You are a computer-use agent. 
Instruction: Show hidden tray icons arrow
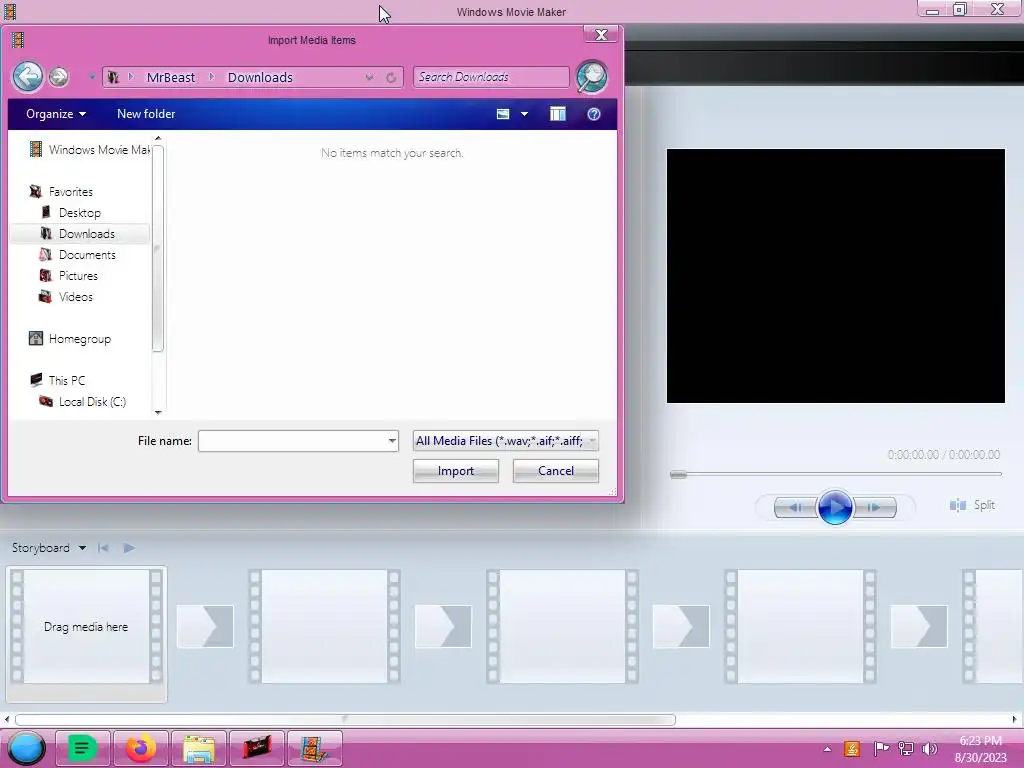tap(827, 749)
